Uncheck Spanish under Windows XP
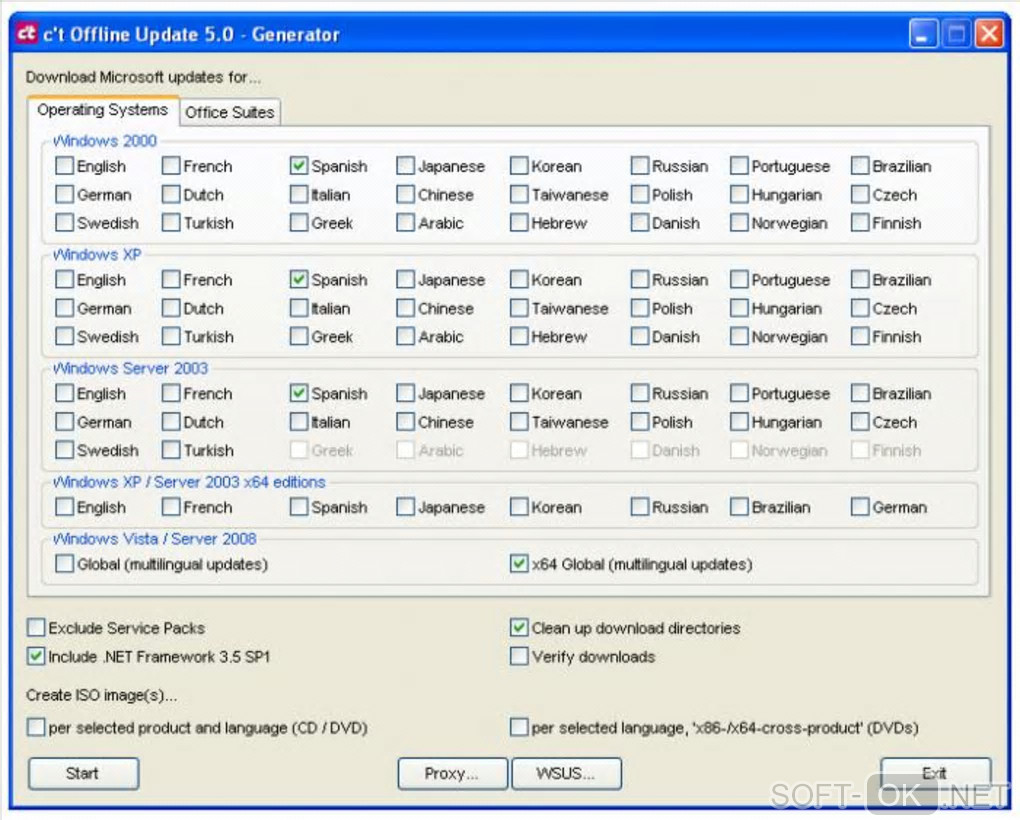This screenshot has width=1020, height=820. click(x=299, y=280)
